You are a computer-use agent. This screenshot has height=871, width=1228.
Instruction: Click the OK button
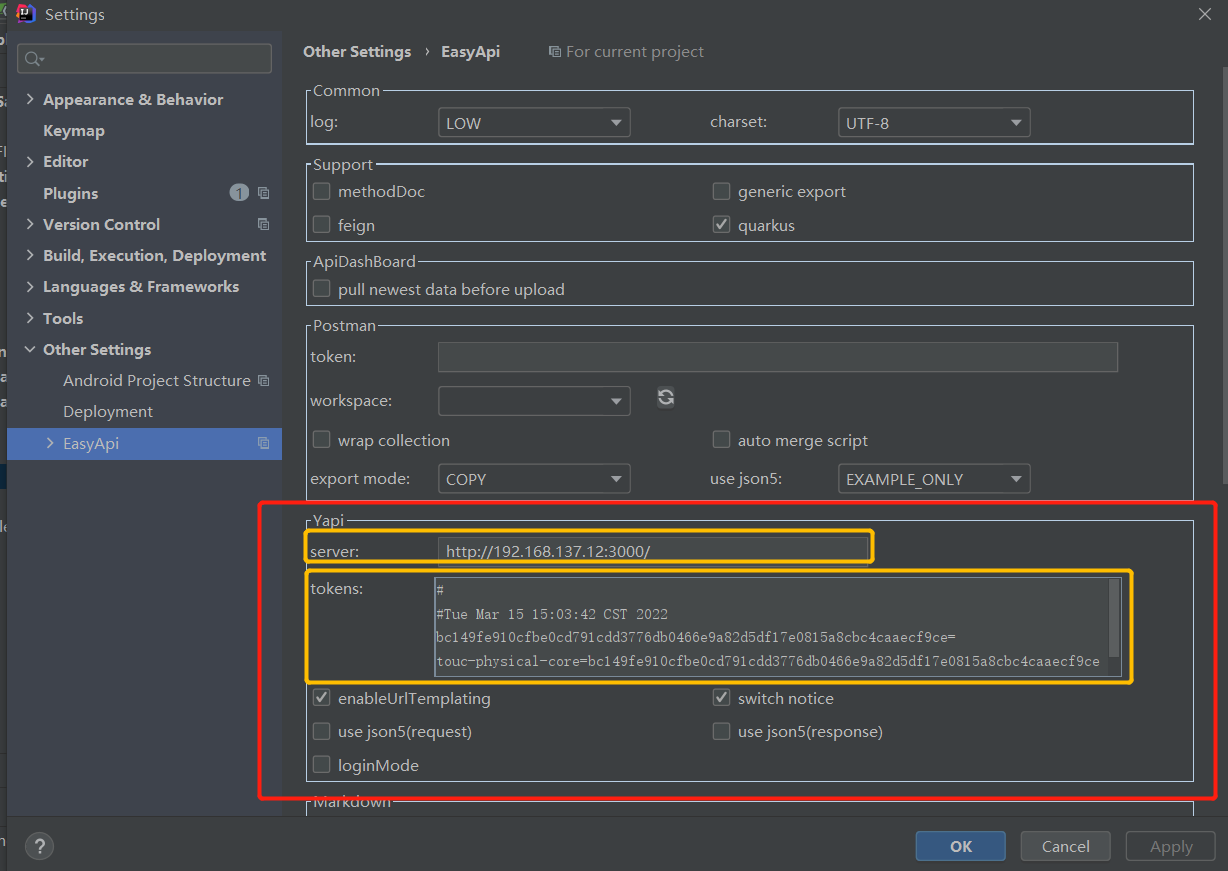tap(961, 846)
